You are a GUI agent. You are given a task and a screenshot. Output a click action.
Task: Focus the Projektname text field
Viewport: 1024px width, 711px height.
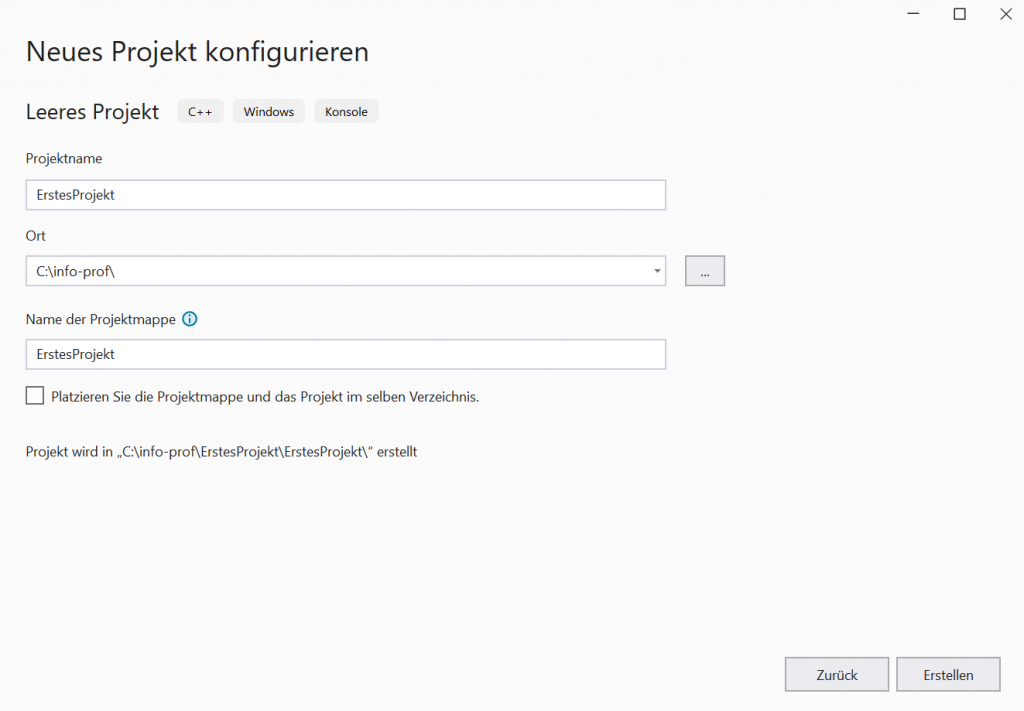click(x=345, y=195)
